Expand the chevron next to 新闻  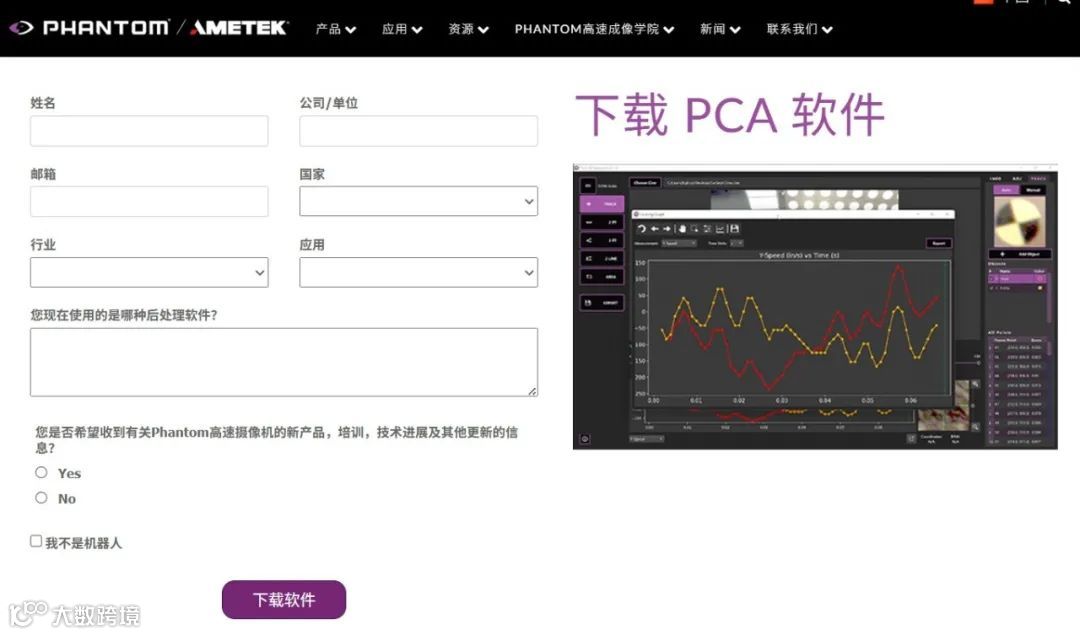point(735,30)
